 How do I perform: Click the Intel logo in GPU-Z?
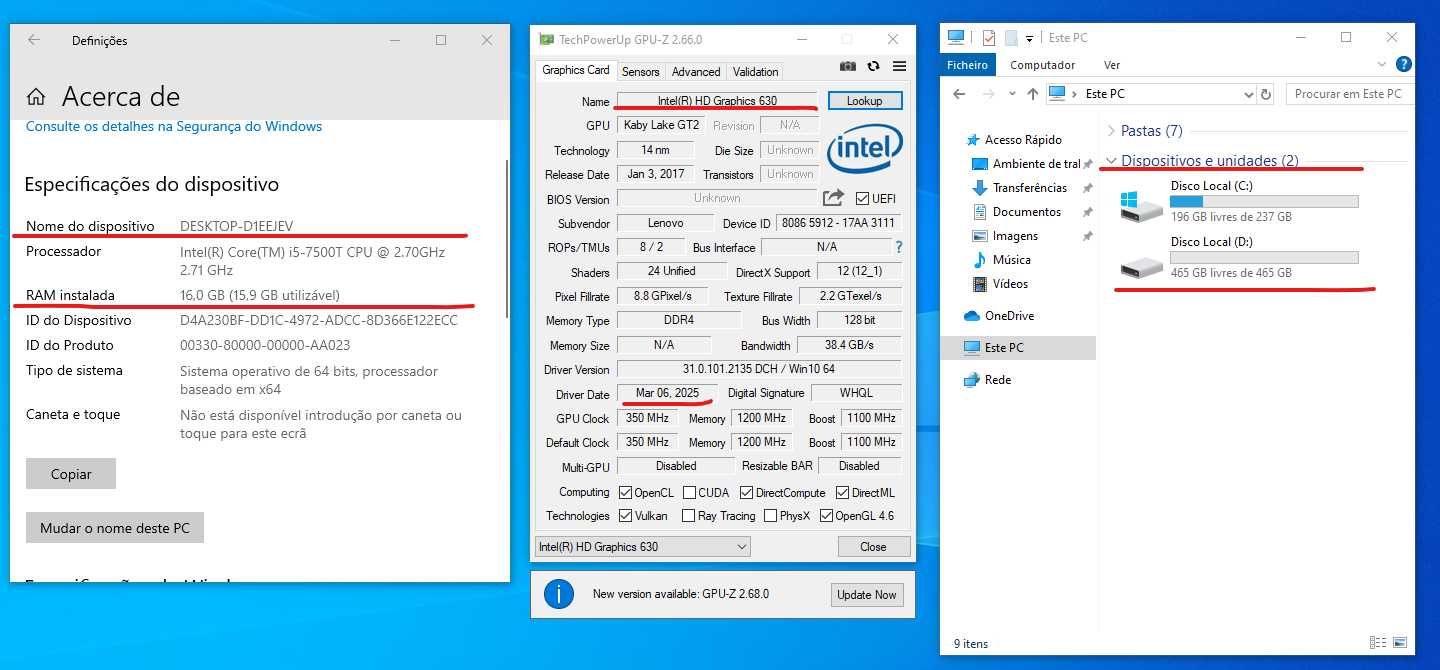coord(865,150)
